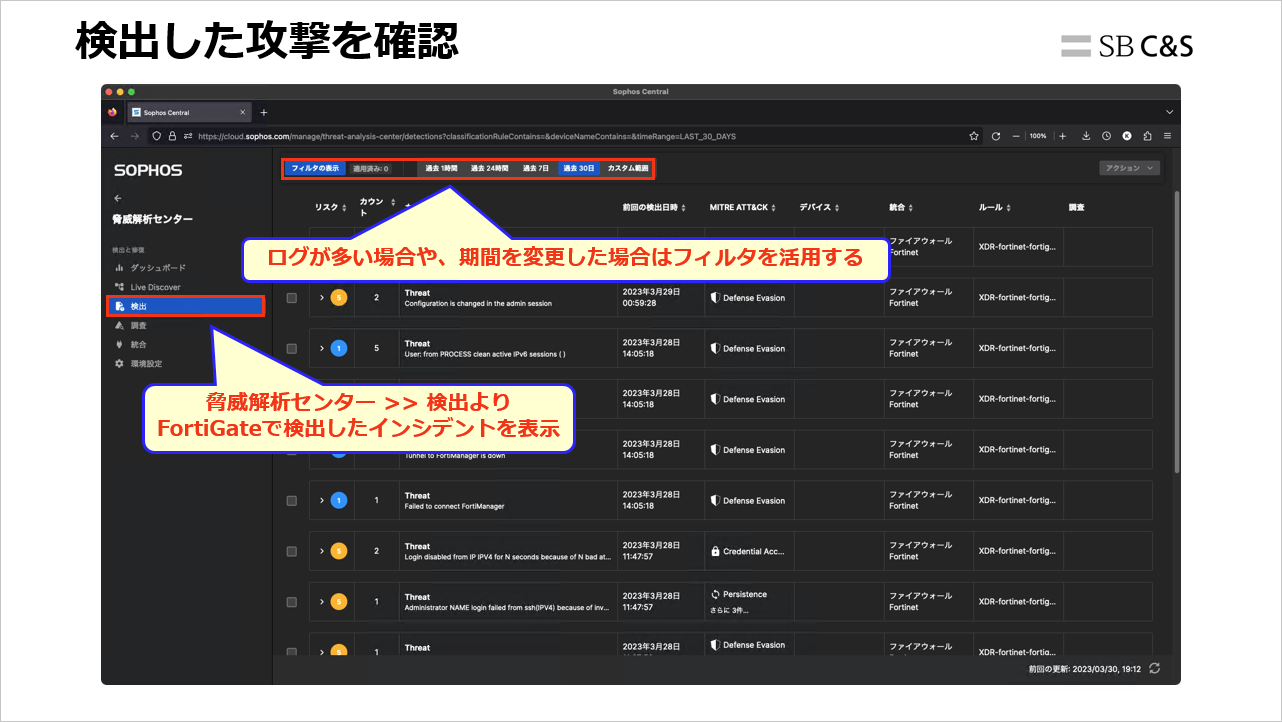Open 検出 in the sidebar
Image resolution: width=1282 pixels, height=722 pixels.
coord(185,306)
